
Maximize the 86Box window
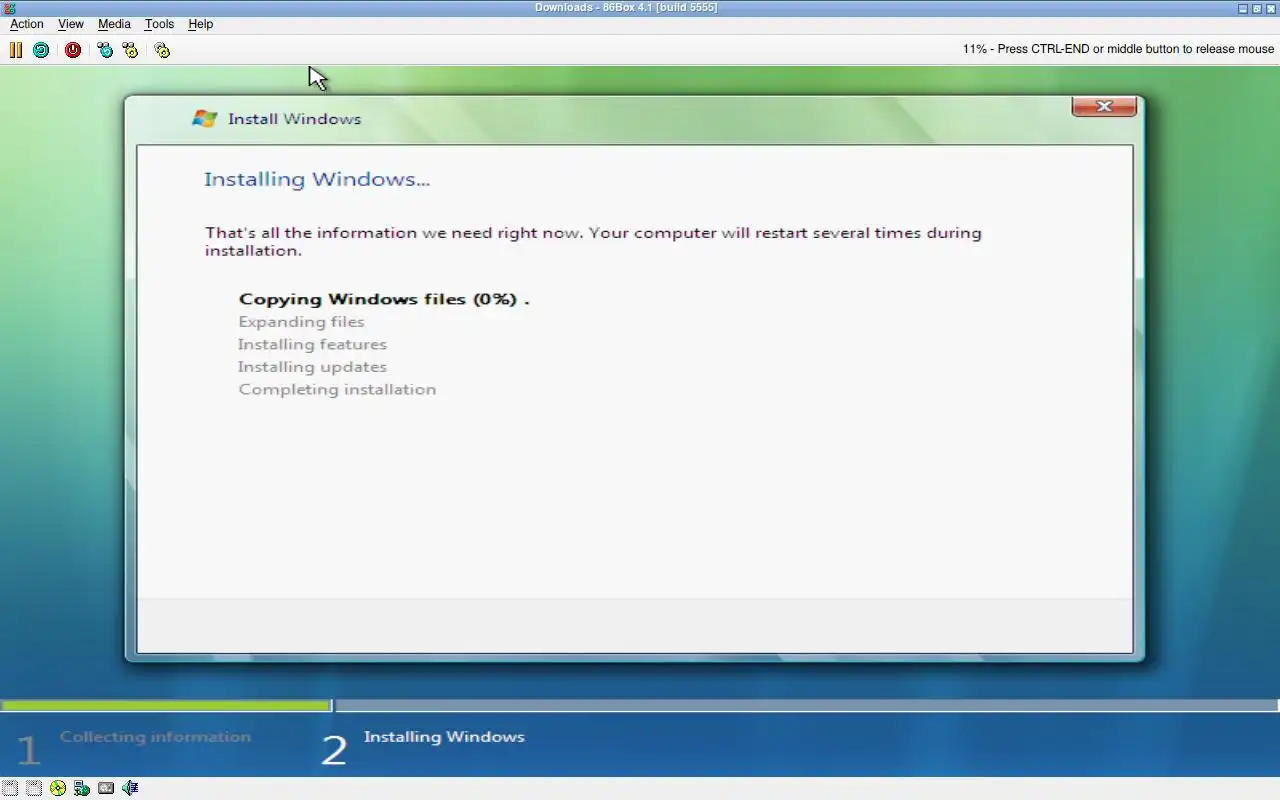pyautogui.click(x=1257, y=8)
